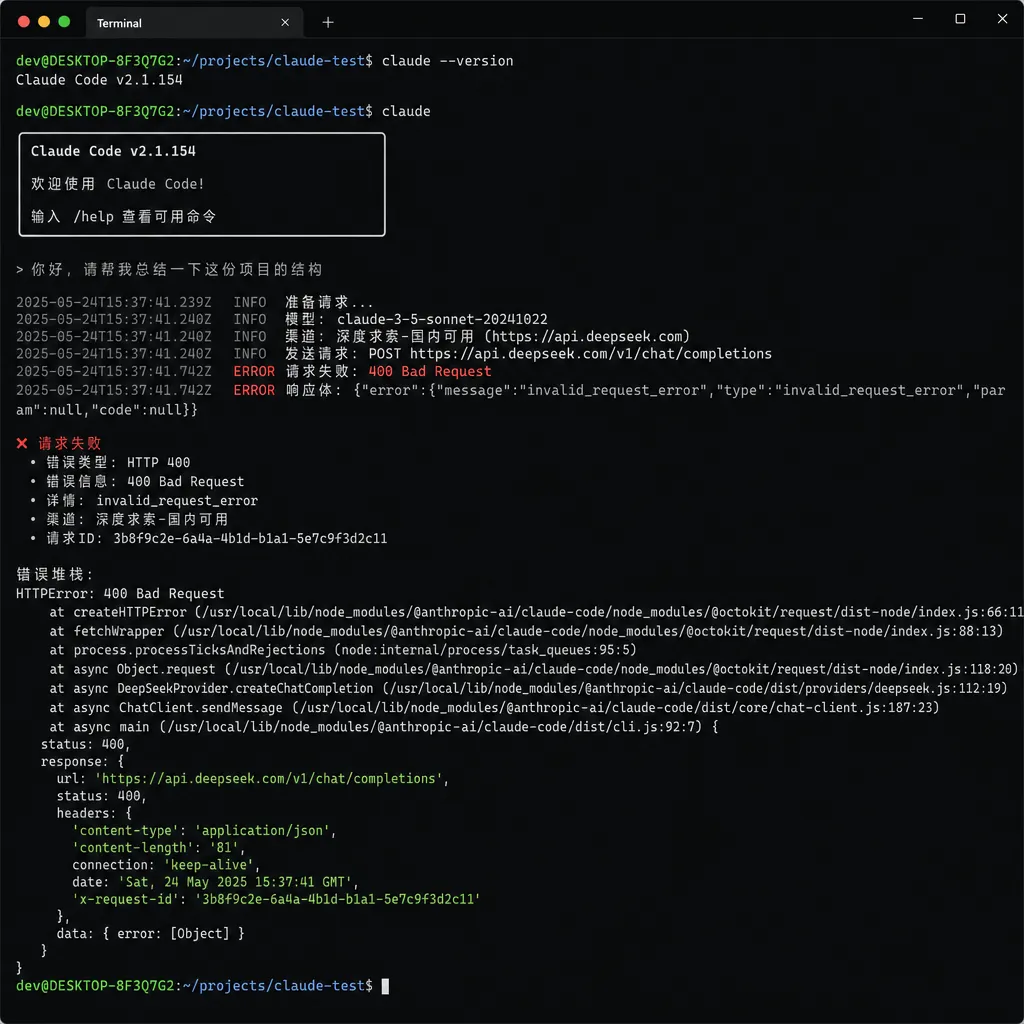Click the boxed 'Claude Code v2.1.154' title
This screenshot has height=1024, width=1024.
click(x=113, y=151)
